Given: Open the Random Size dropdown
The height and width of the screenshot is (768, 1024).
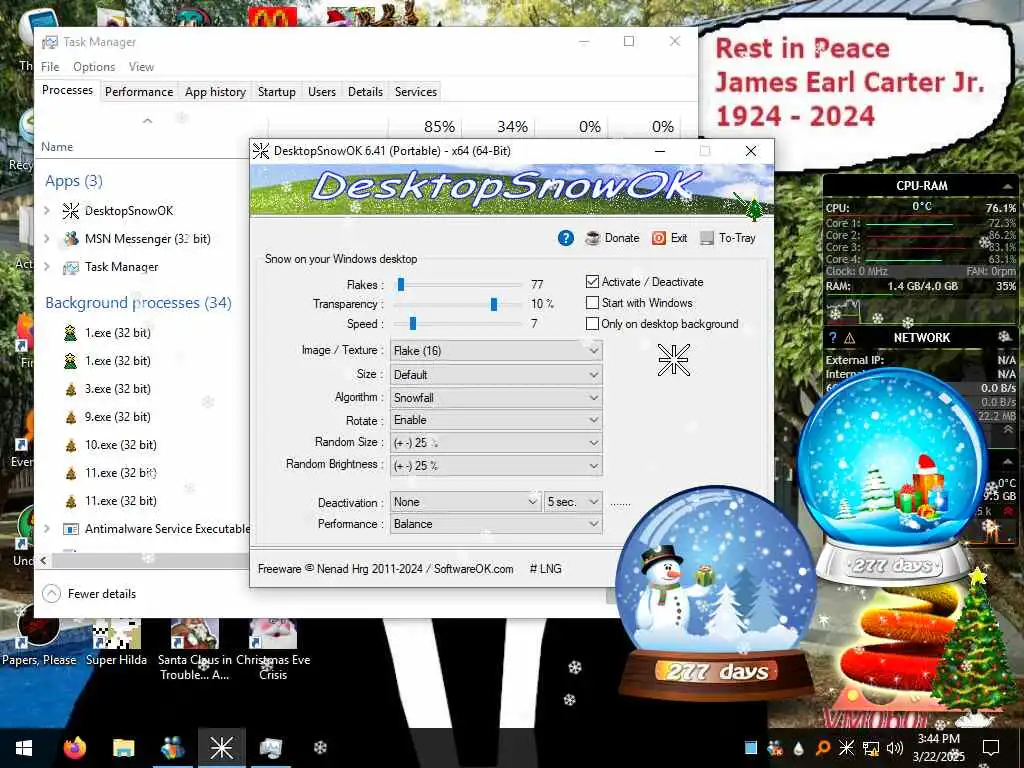Looking at the screenshot, I should (x=496, y=443).
